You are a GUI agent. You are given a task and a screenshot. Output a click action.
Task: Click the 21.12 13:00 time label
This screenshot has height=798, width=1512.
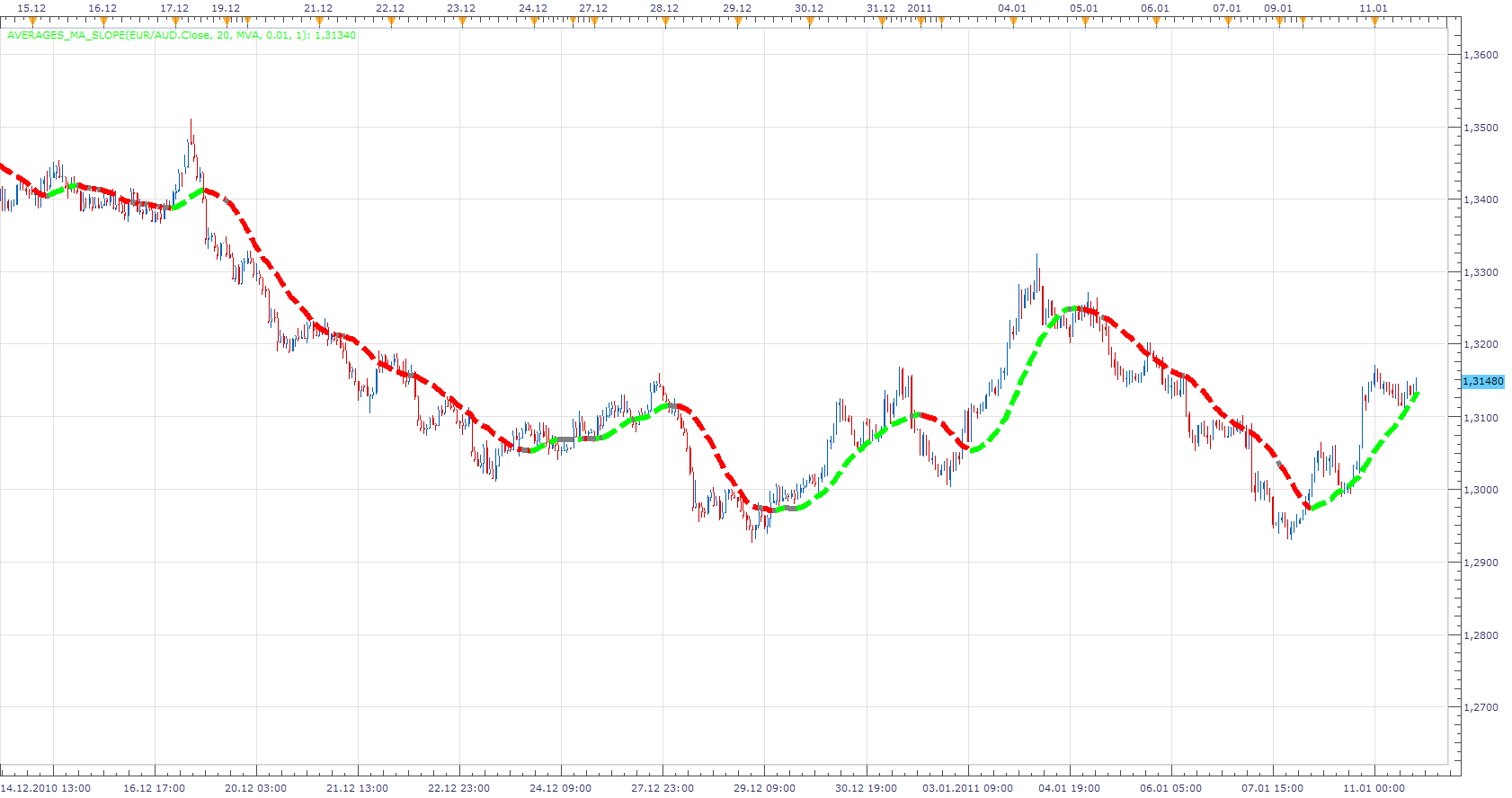click(x=357, y=788)
